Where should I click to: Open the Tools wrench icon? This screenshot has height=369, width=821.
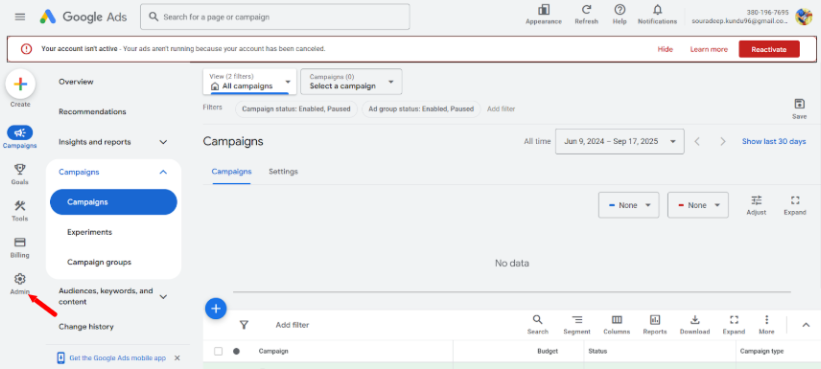click(20, 206)
